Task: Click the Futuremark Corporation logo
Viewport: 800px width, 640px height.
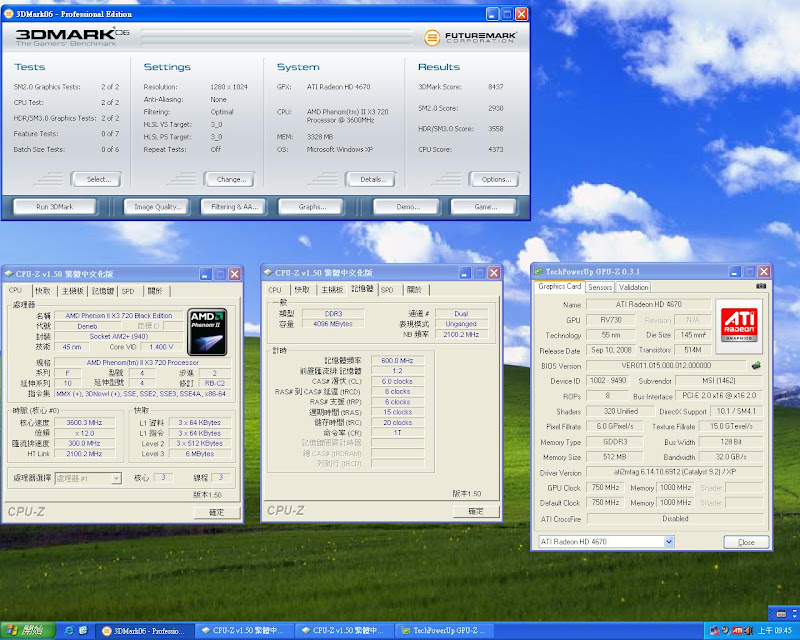Action: 470,38
